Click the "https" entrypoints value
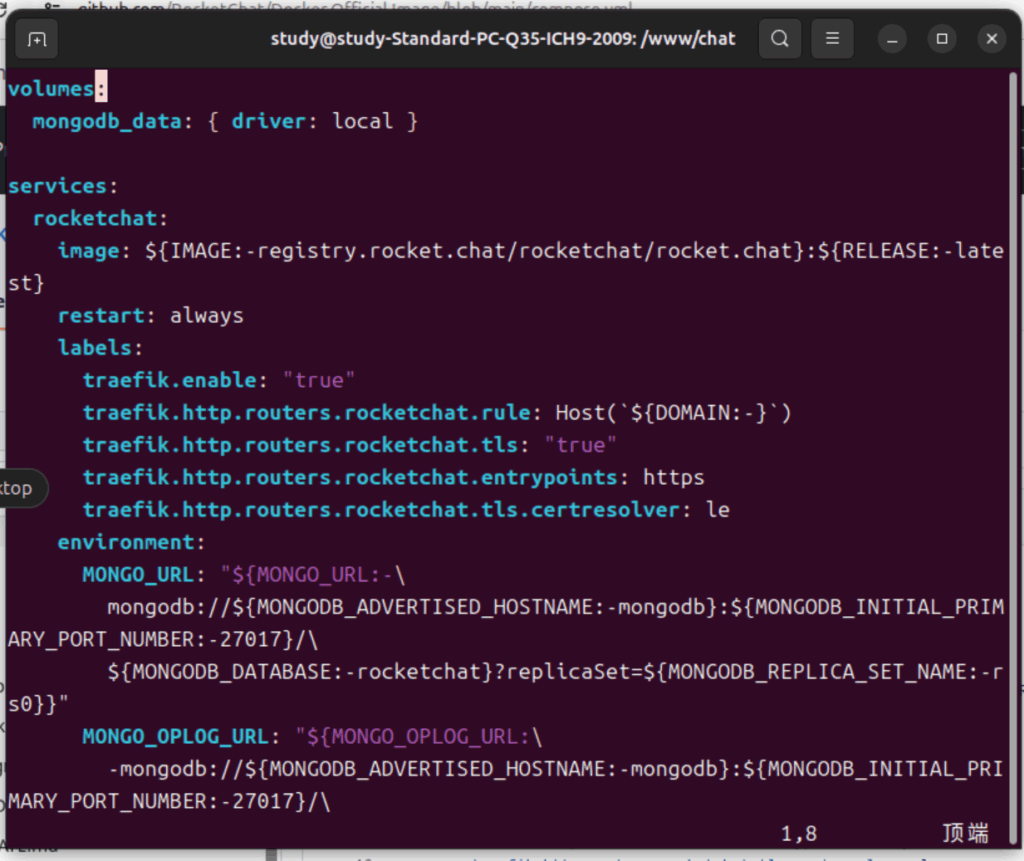Screen dimensions: 1024x861 click(673, 478)
